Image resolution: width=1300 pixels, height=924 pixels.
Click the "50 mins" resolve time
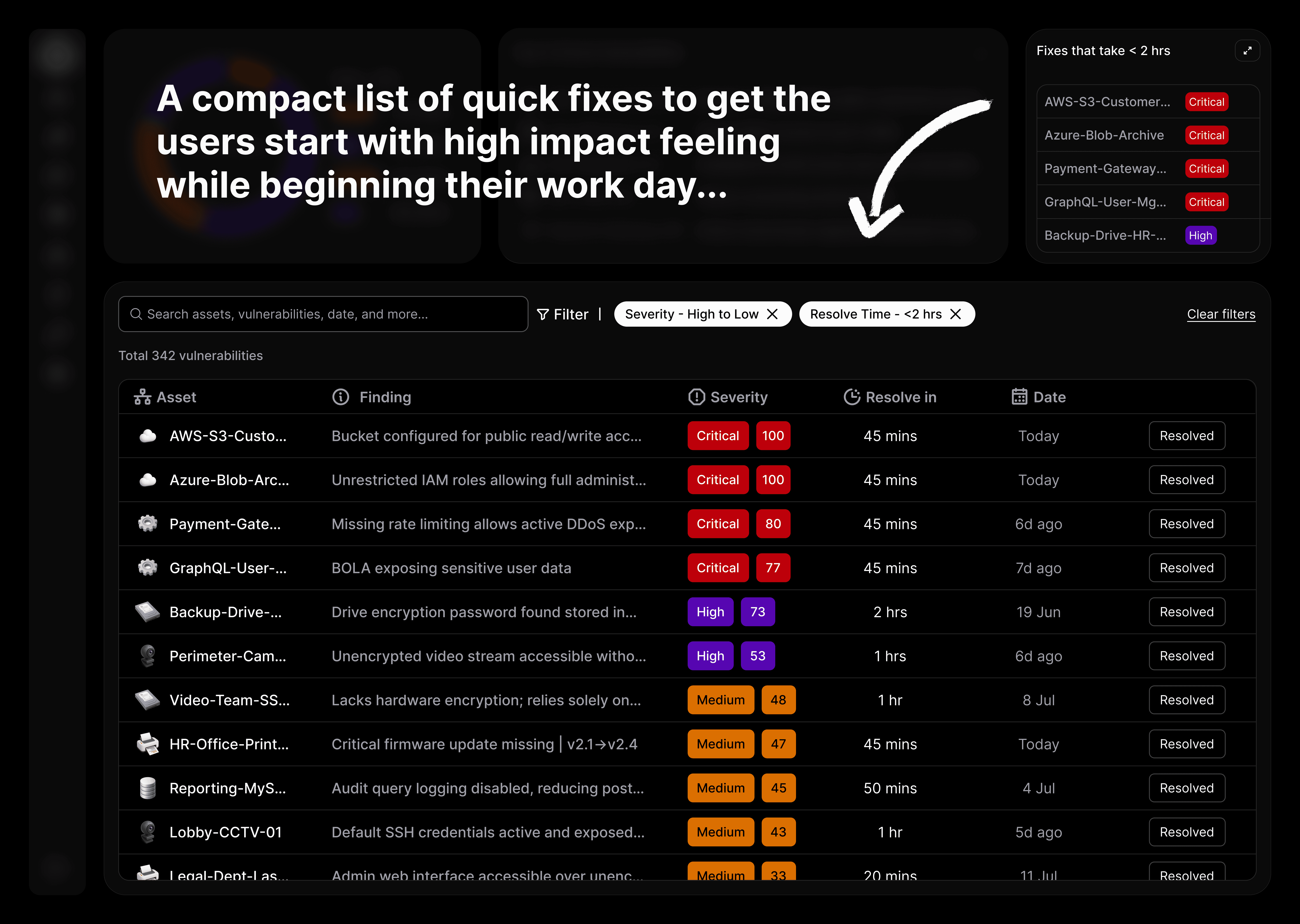pyautogui.click(x=890, y=788)
